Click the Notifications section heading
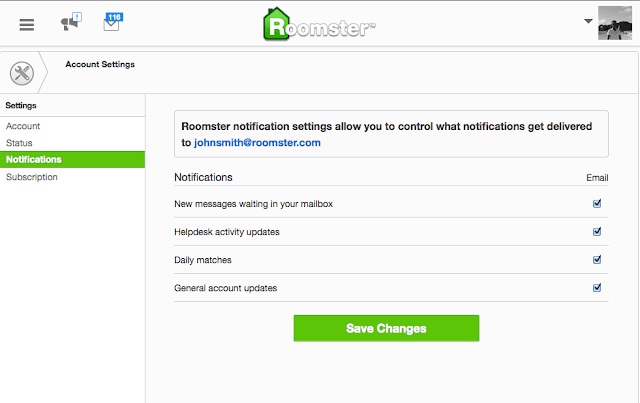 tap(203, 177)
